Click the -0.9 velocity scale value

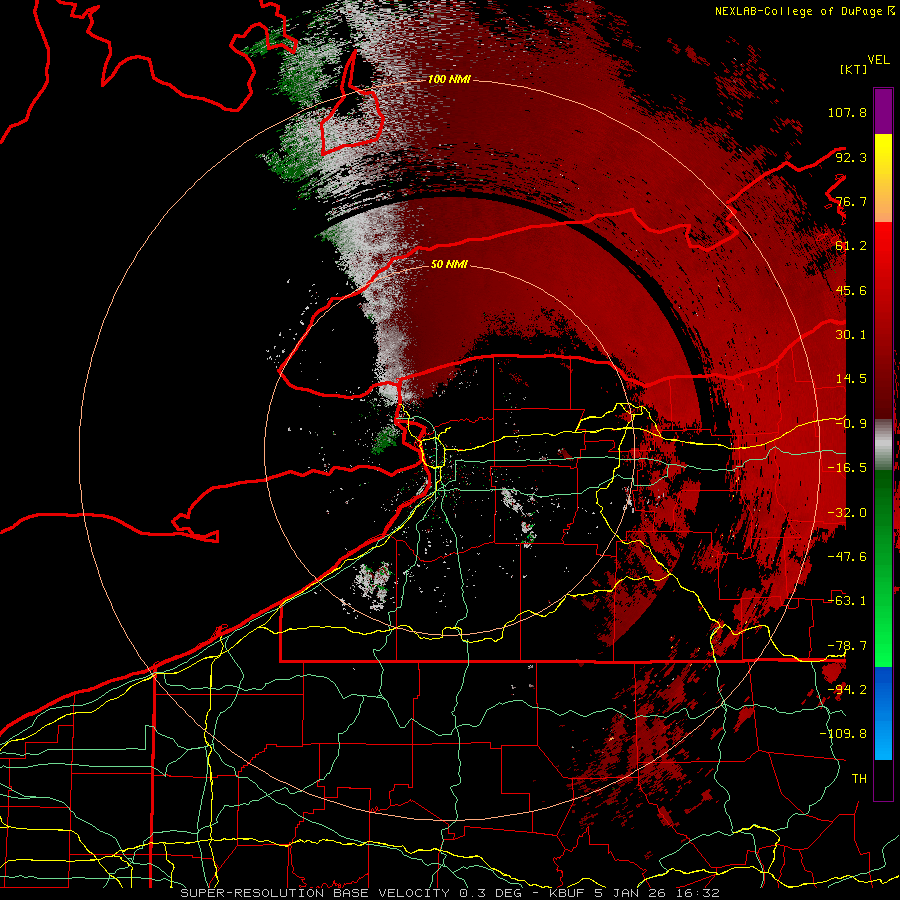[x=851, y=424]
